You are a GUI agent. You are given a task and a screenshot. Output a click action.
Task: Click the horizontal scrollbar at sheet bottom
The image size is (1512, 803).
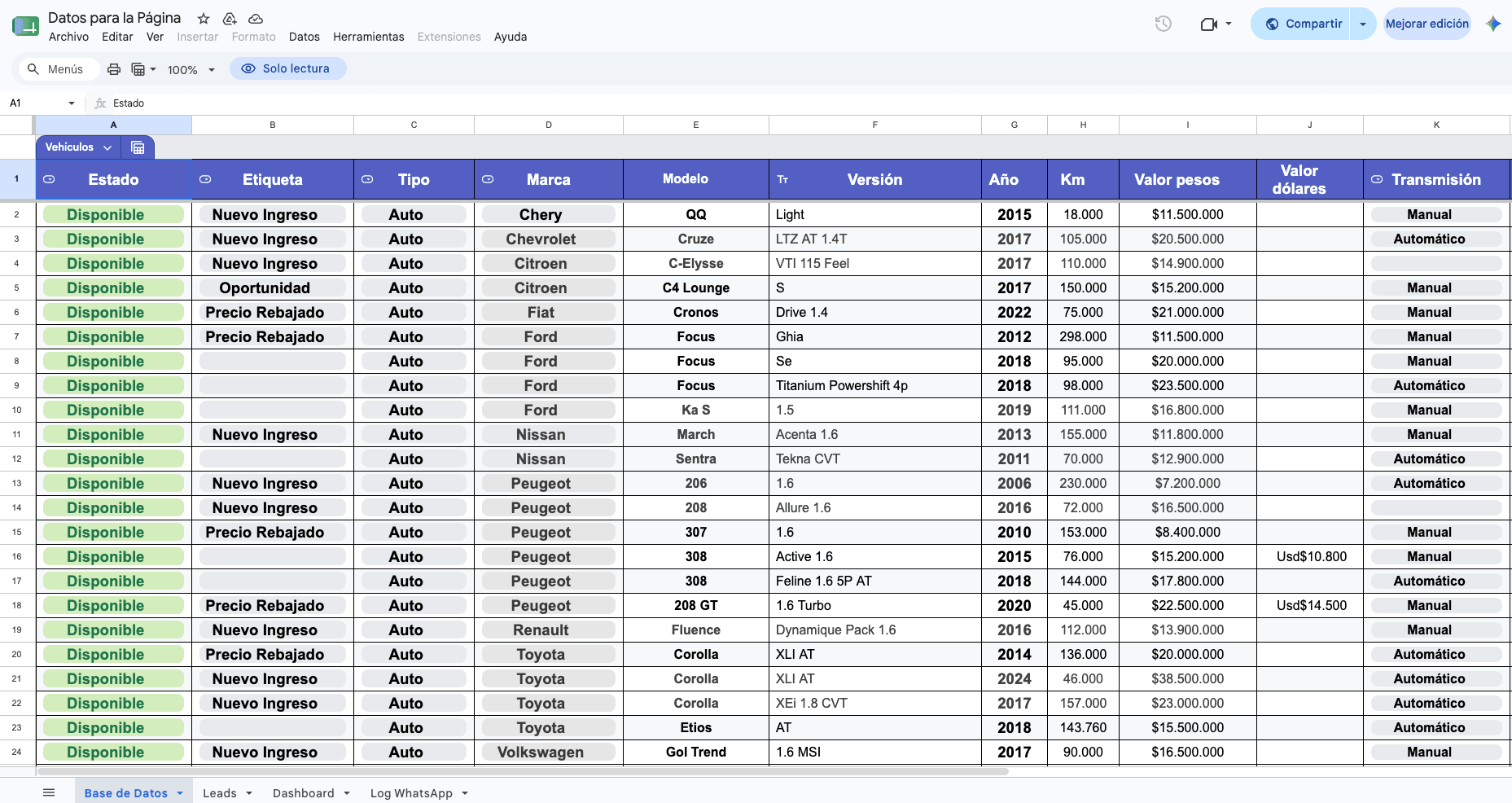[523, 771]
